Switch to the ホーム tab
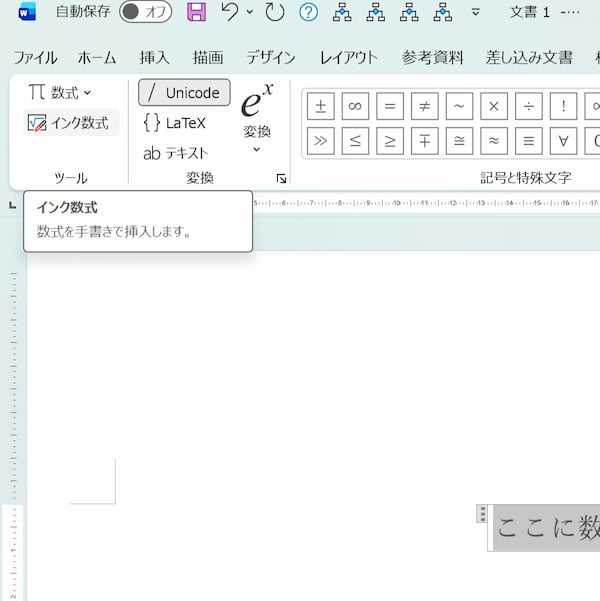This screenshot has width=600, height=601. tap(97, 57)
